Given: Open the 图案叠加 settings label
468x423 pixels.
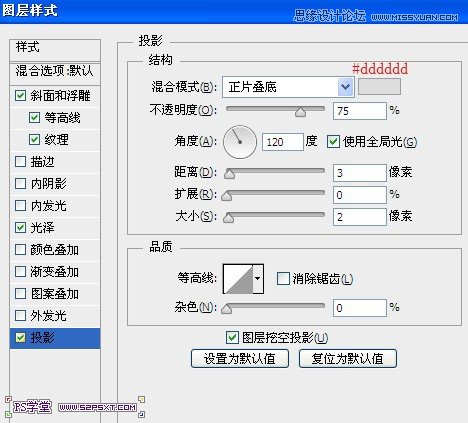Looking at the screenshot, I should click(x=54, y=294).
